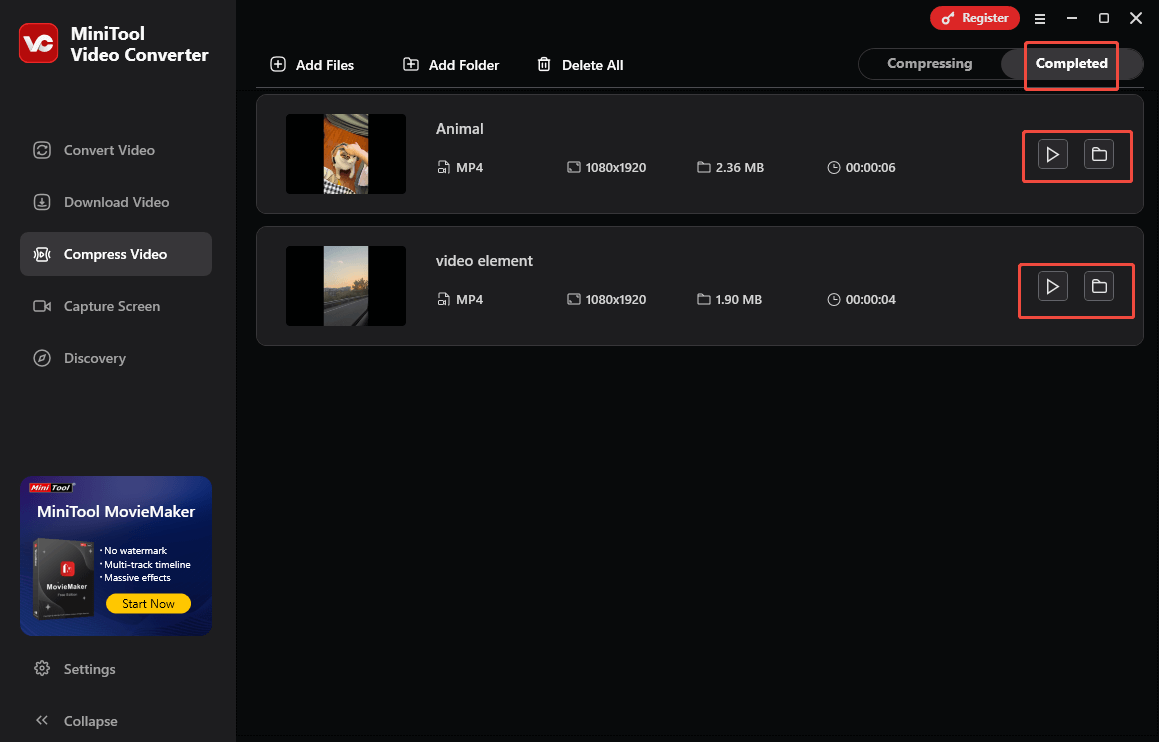
Task: Click the Add Files icon
Action: click(277, 64)
